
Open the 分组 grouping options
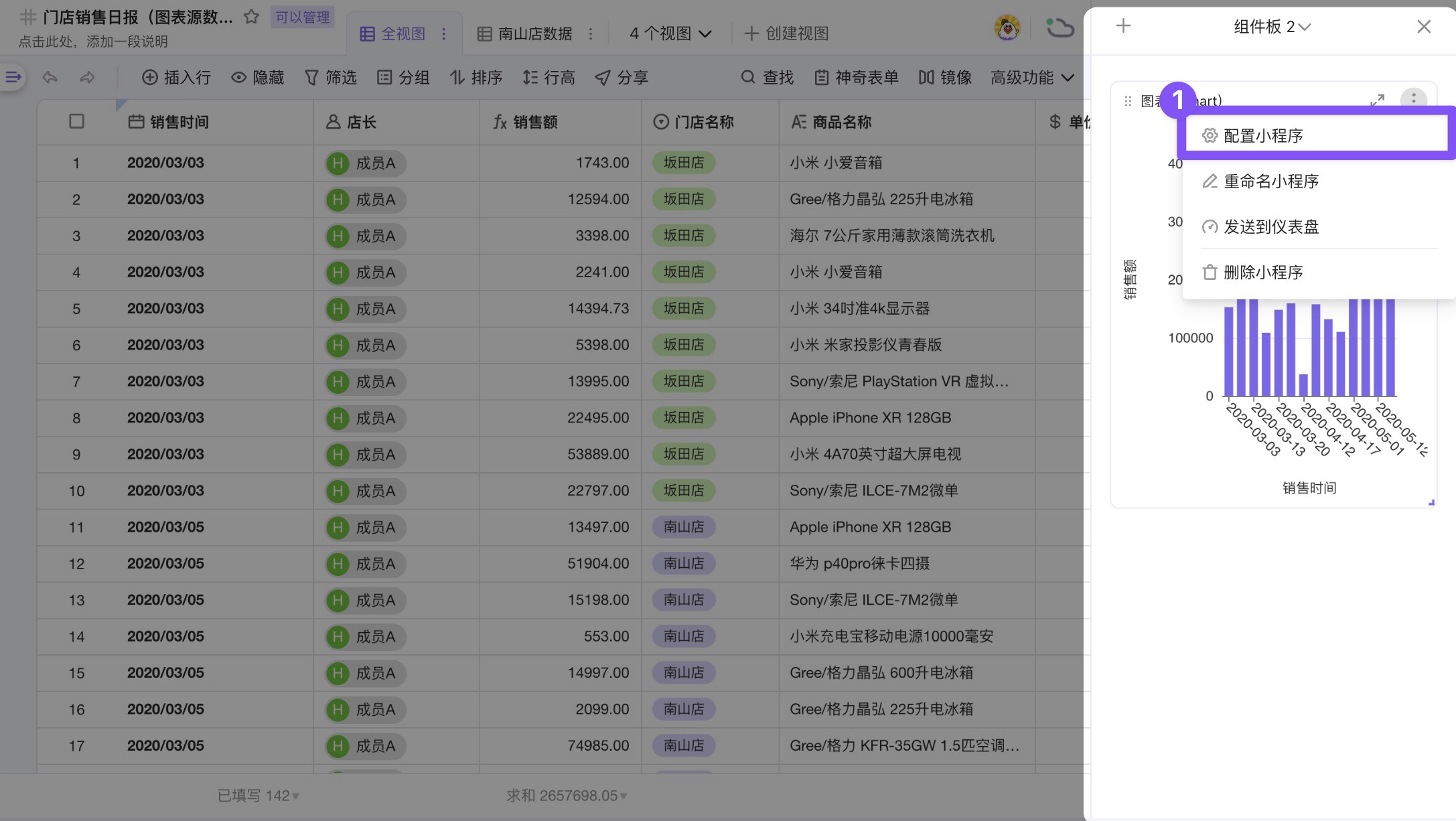click(x=403, y=77)
